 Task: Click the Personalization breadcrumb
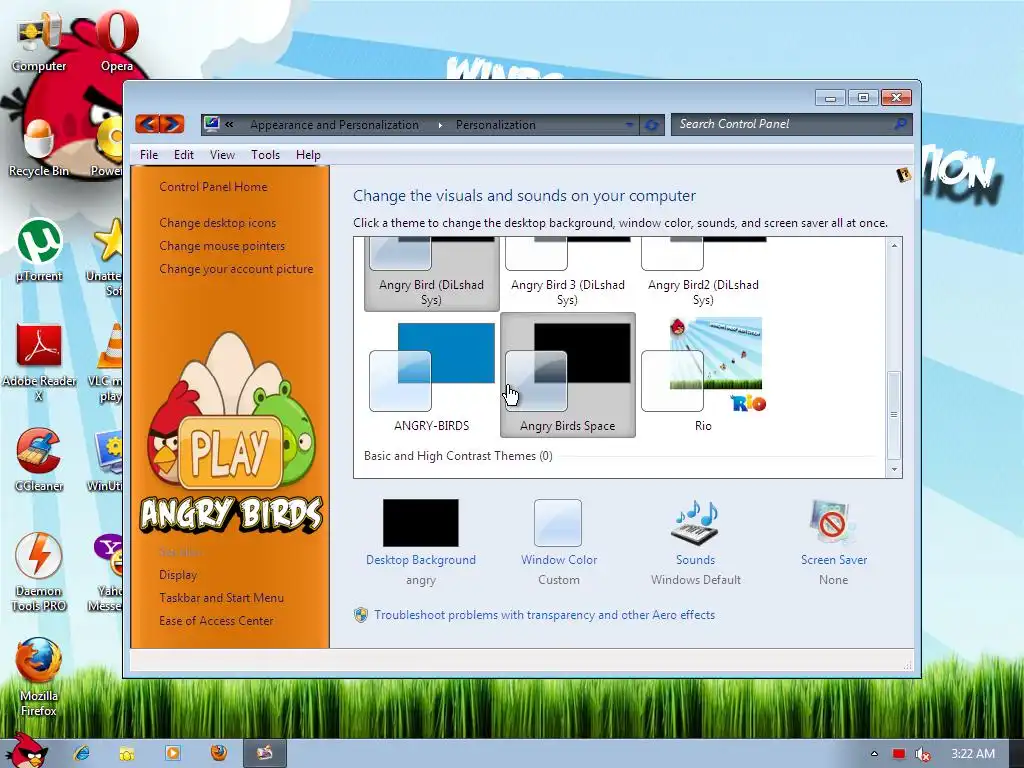coord(496,125)
